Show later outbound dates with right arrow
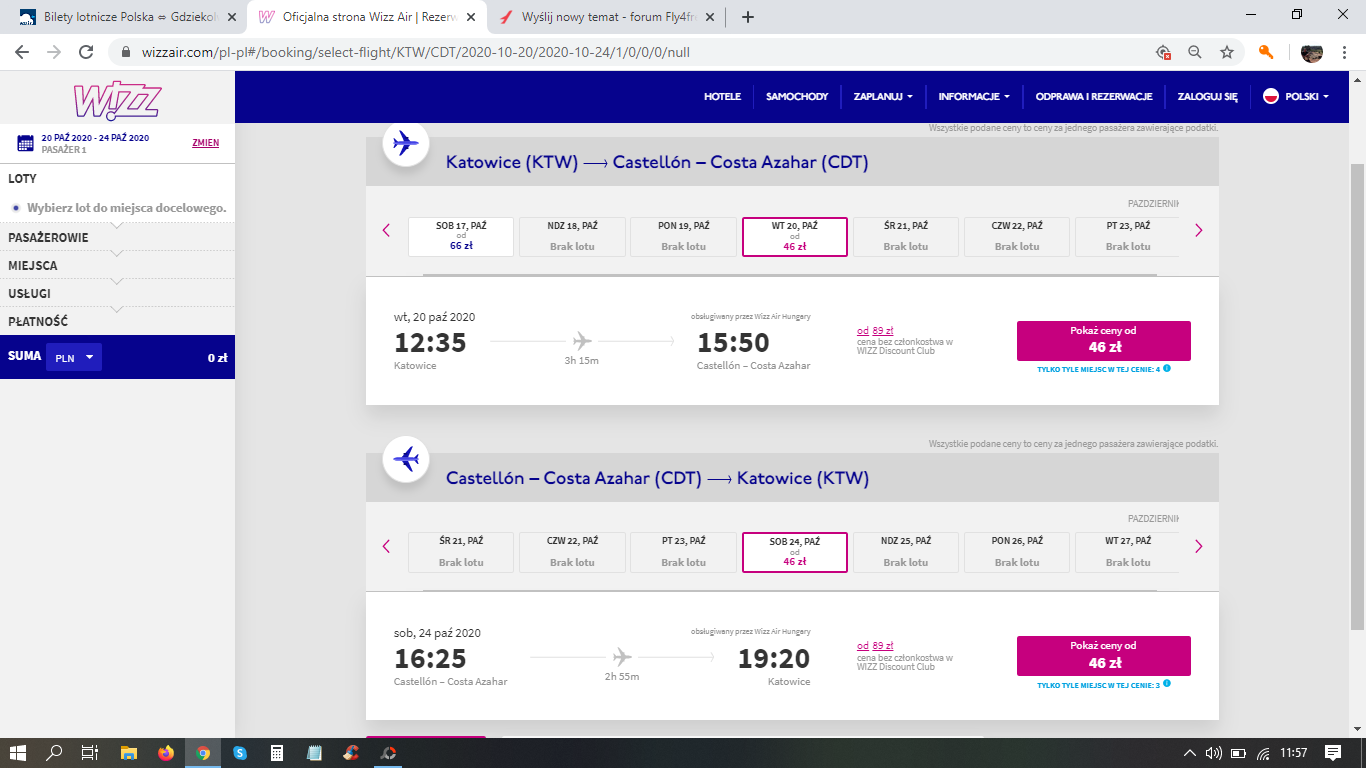1366x768 pixels. click(x=1198, y=230)
